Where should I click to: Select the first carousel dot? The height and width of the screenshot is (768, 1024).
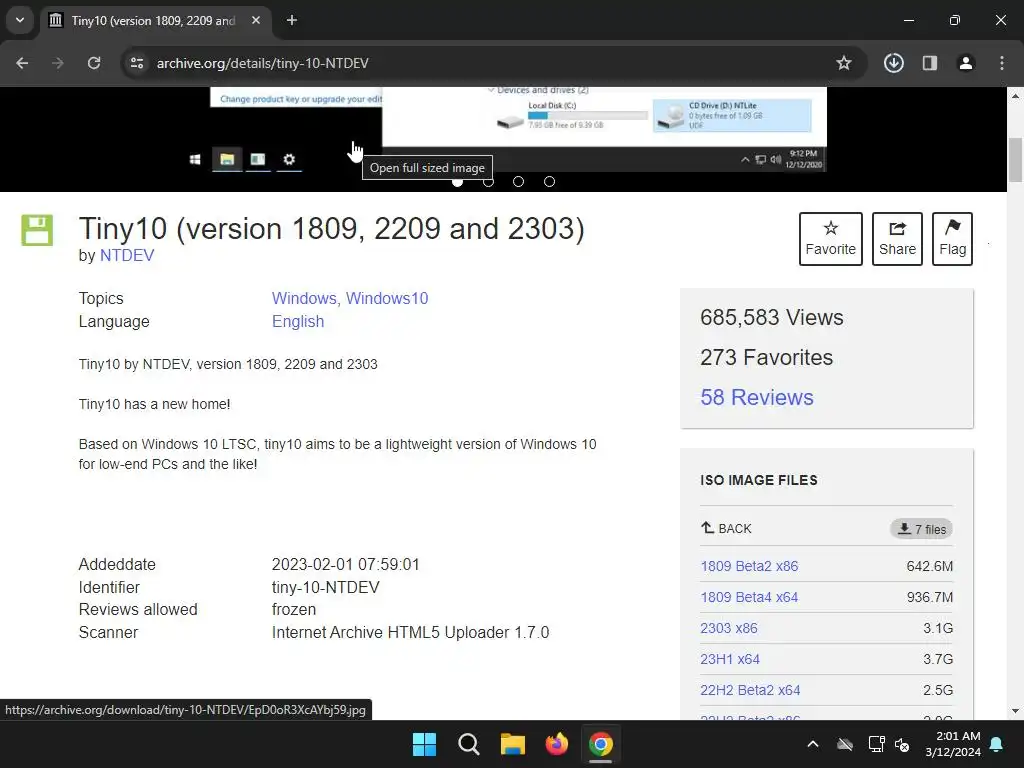458,182
